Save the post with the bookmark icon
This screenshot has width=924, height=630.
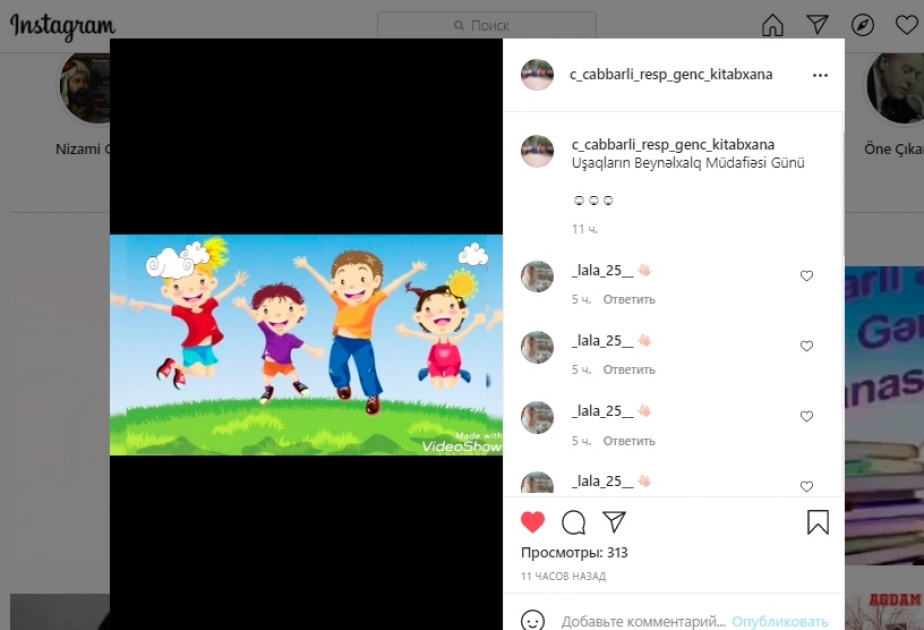coord(818,522)
